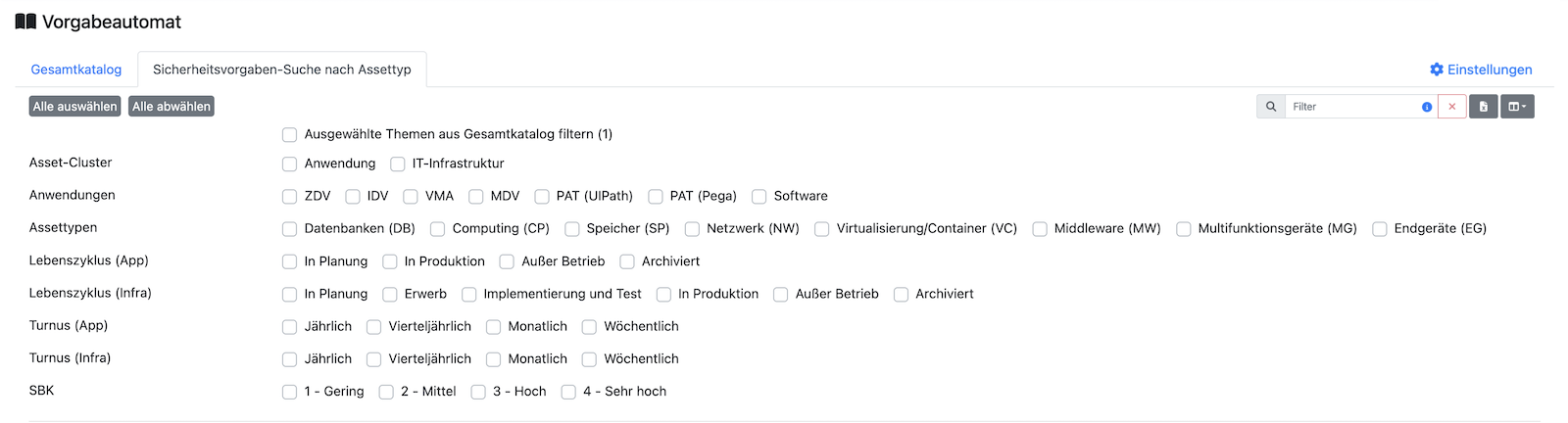Image resolution: width=1568 pixels, height=423 pixels.
Task: Click the blue info icon in filter
Action: [x=1426, y=107]
